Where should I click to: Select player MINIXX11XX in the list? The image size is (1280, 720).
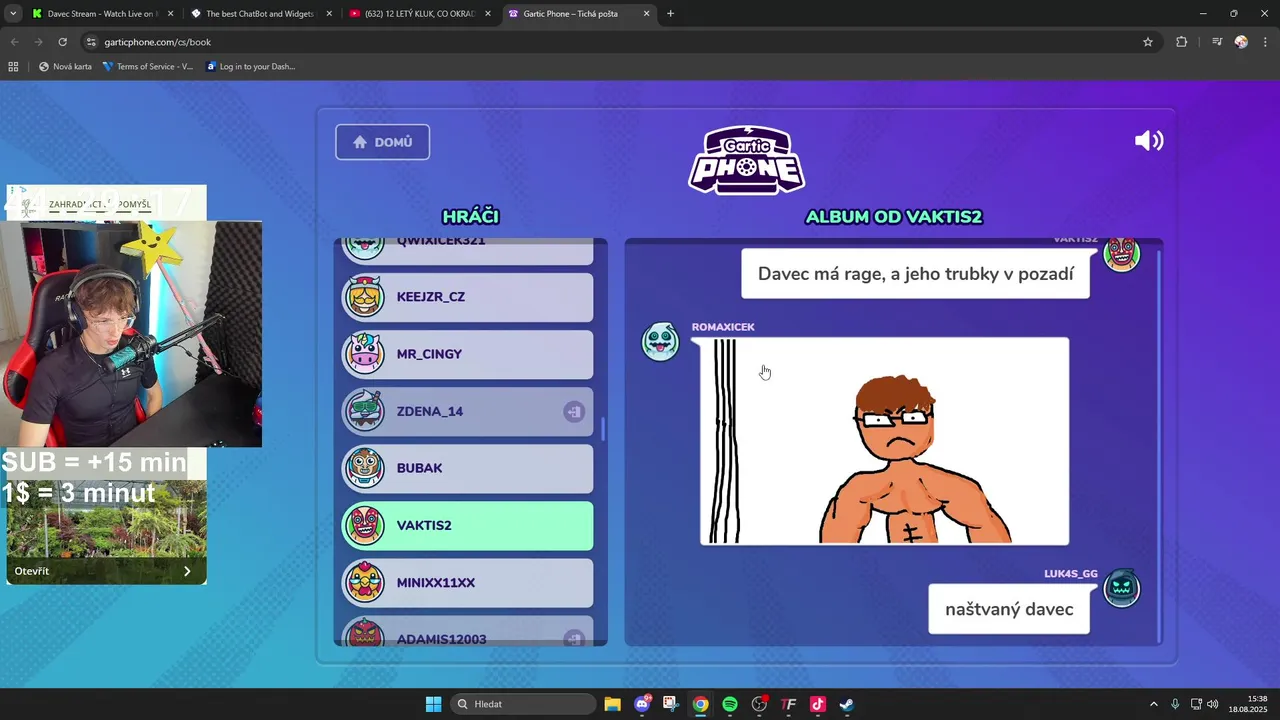[x=467, y=582]
